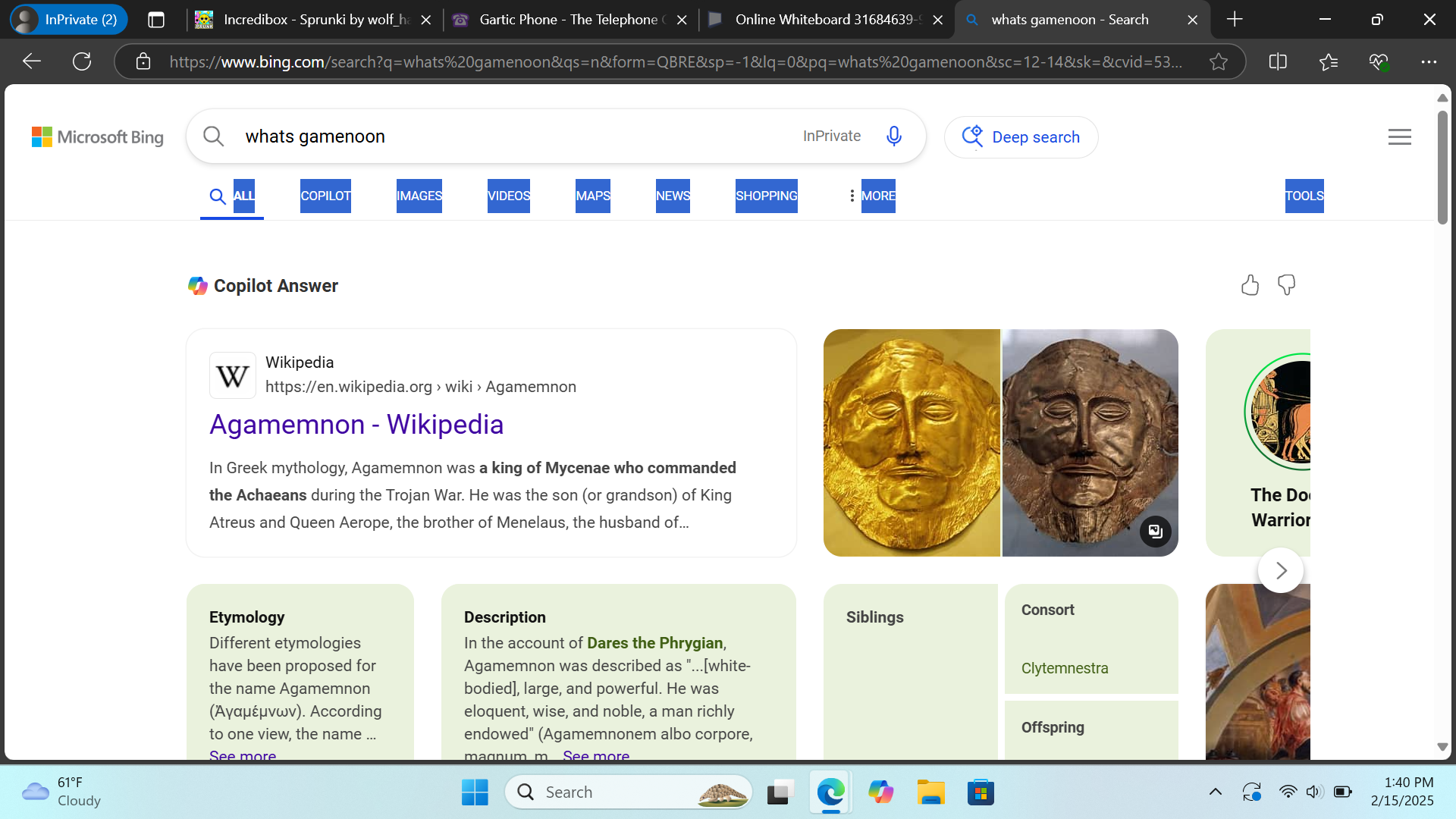Click the Wikipedia W favicon
This screenshot has width=1456, height=819.
(x=232, y=375)
